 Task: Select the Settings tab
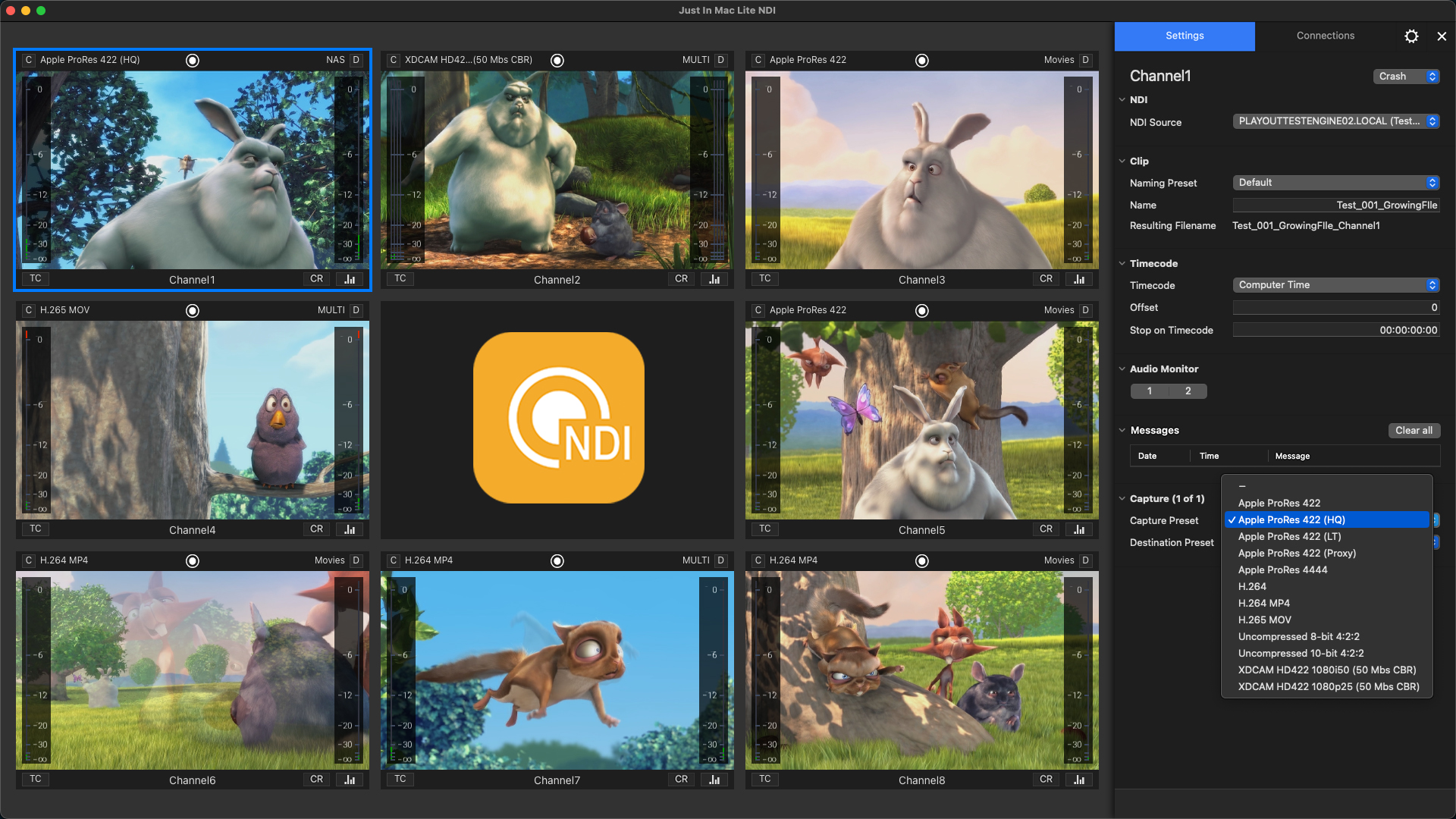tap(1185, 36)
